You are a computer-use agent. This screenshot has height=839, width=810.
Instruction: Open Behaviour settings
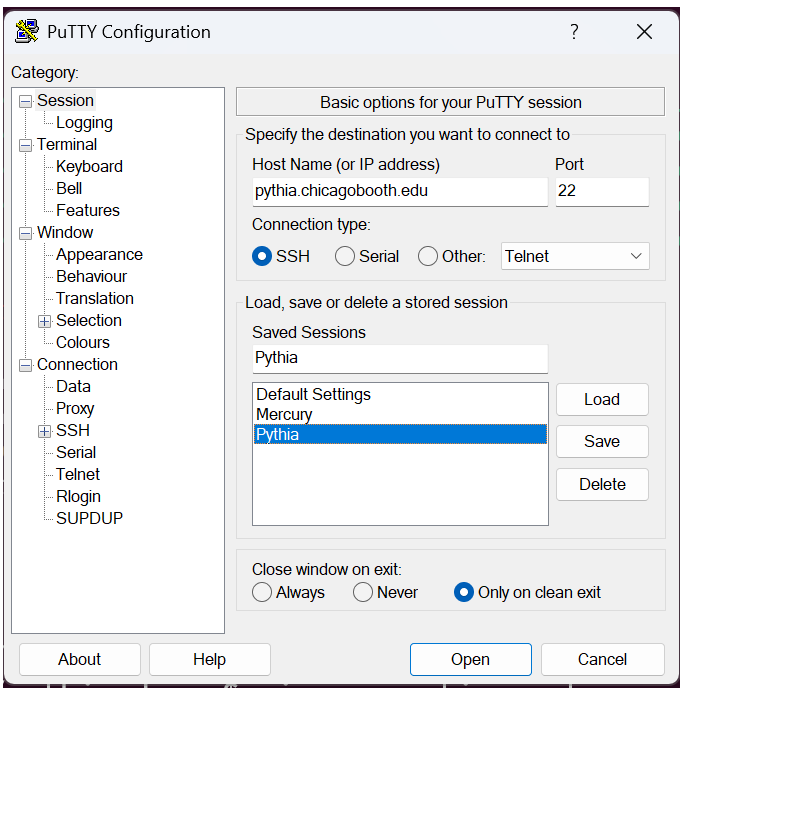click(x=91, y=276)
